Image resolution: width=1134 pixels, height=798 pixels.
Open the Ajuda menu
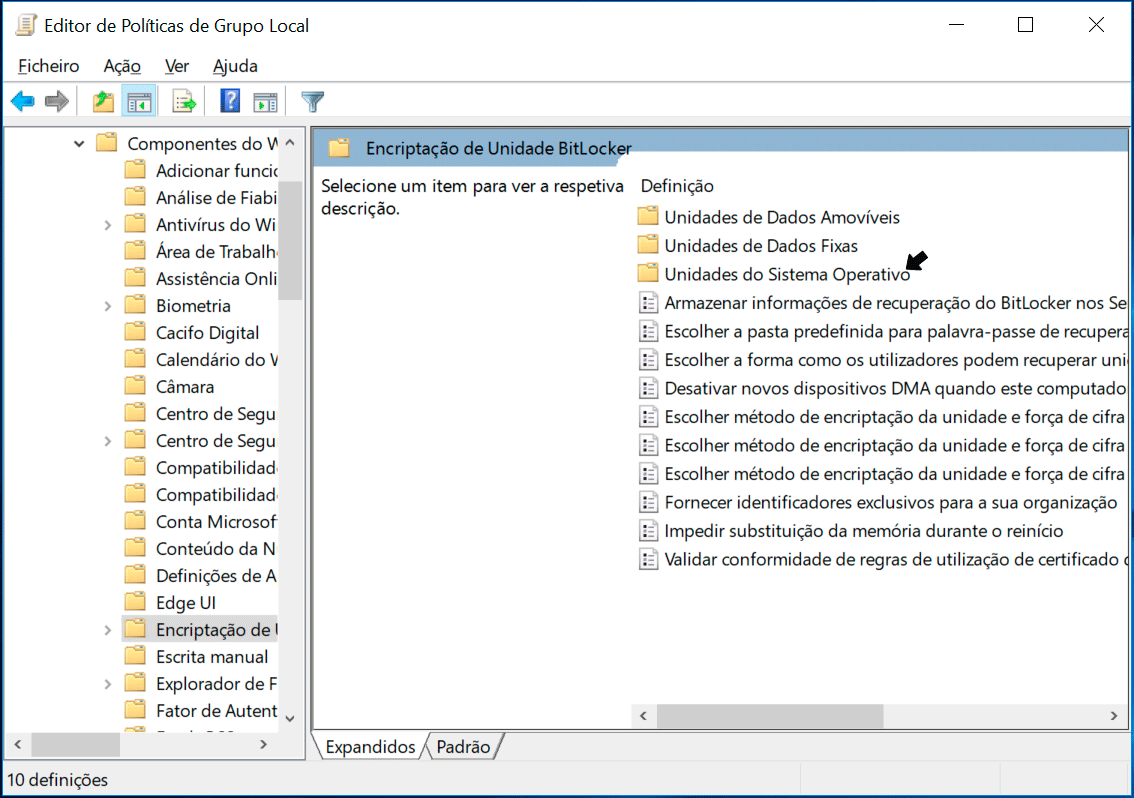(235, 66)
